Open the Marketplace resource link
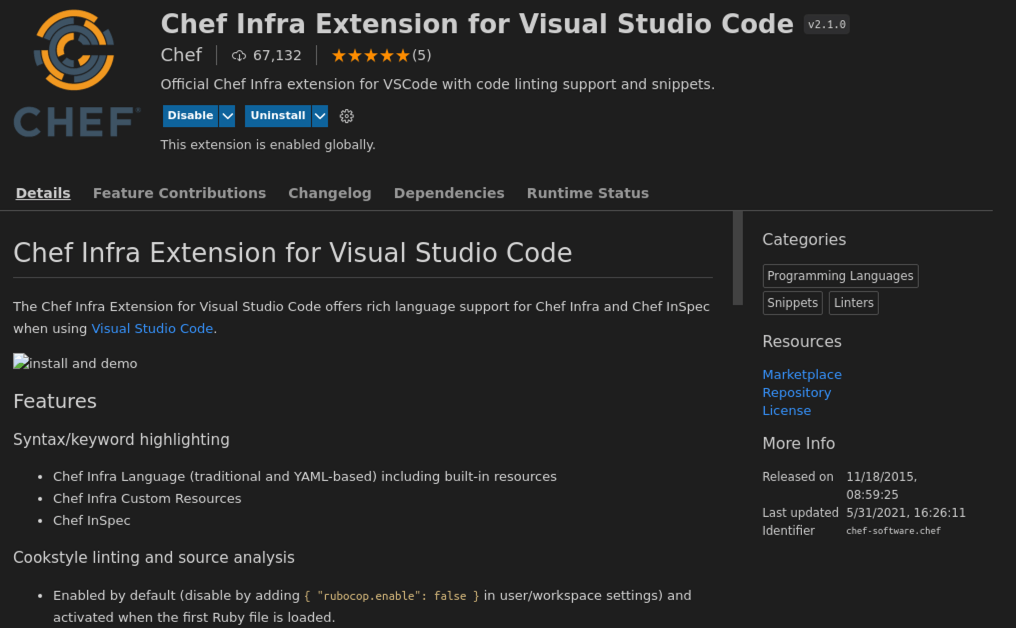Viewport: 1016px width, 628px height. click(801, 374)
